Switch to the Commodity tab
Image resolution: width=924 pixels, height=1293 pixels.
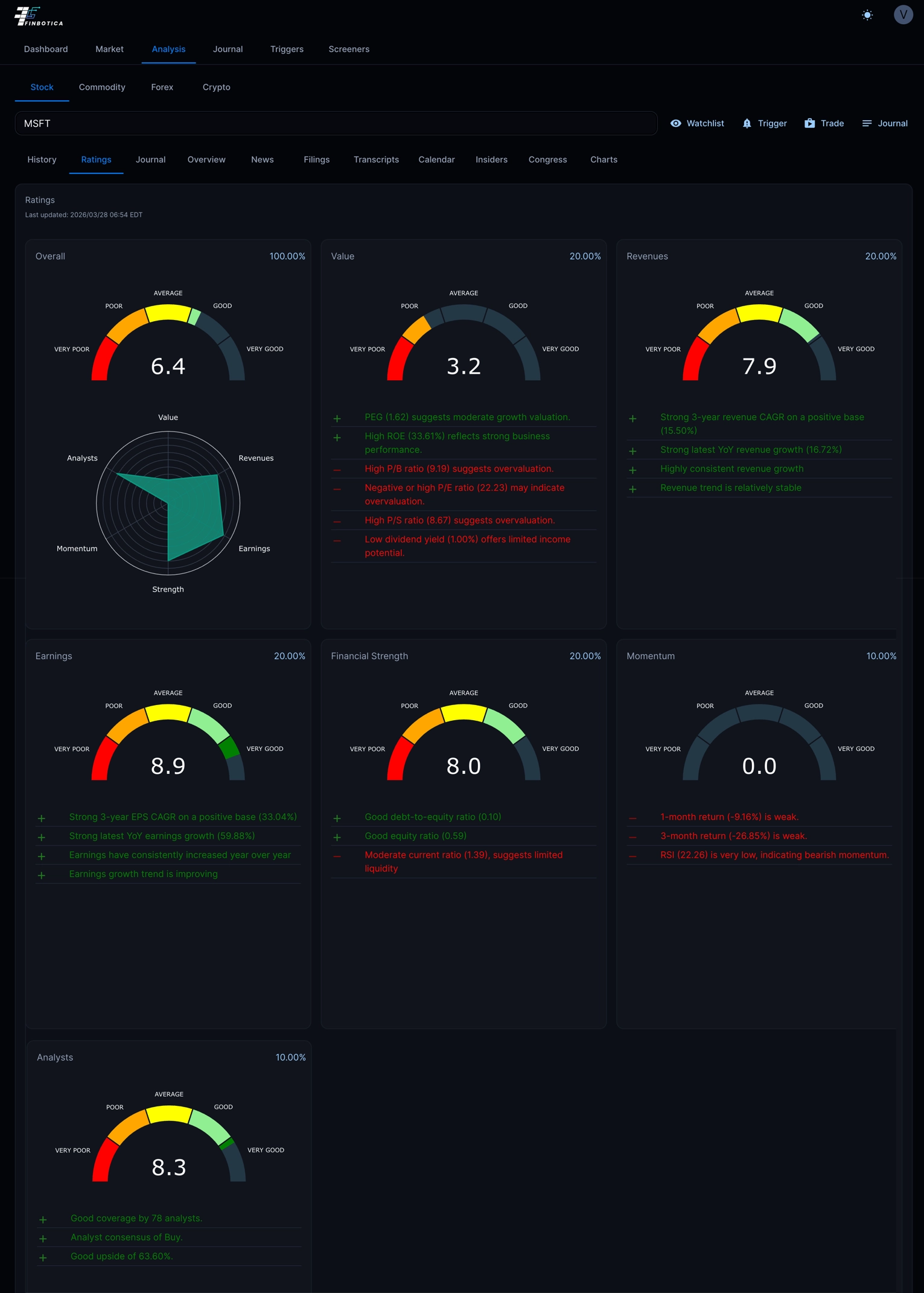102,87
